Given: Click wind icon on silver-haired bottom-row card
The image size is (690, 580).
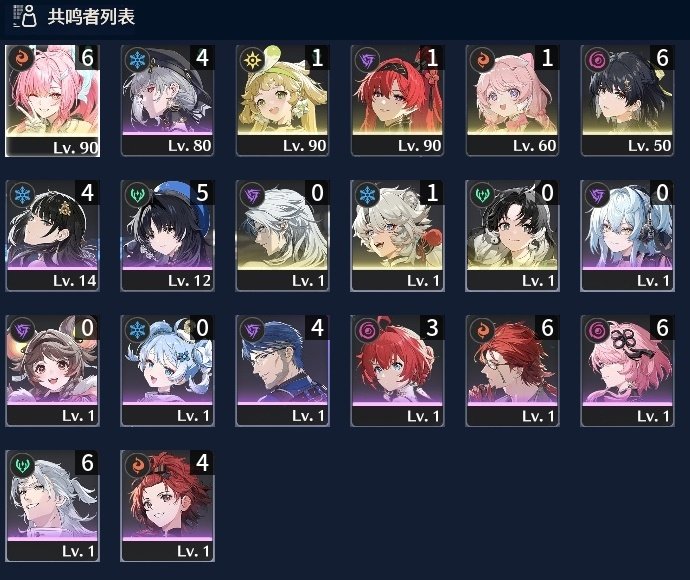Looking at the screenshot, I should coord(22,464).
